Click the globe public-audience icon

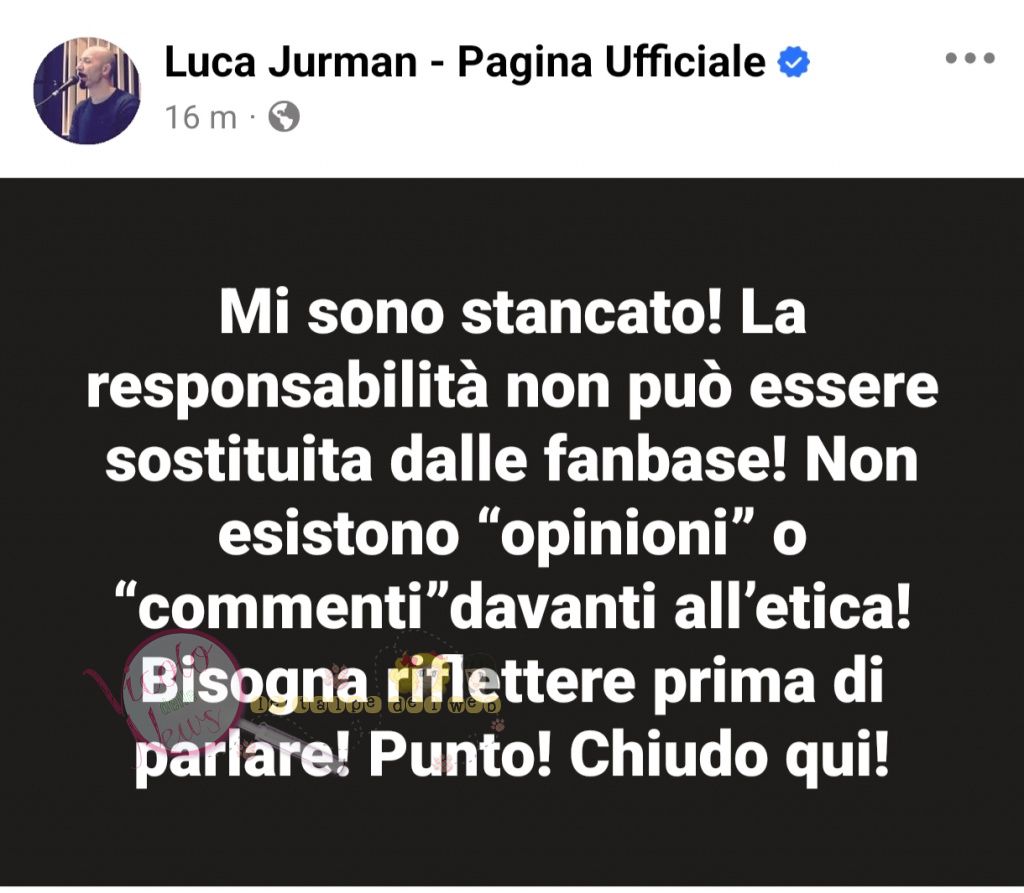pyautogui.click(x=284, y=118)
